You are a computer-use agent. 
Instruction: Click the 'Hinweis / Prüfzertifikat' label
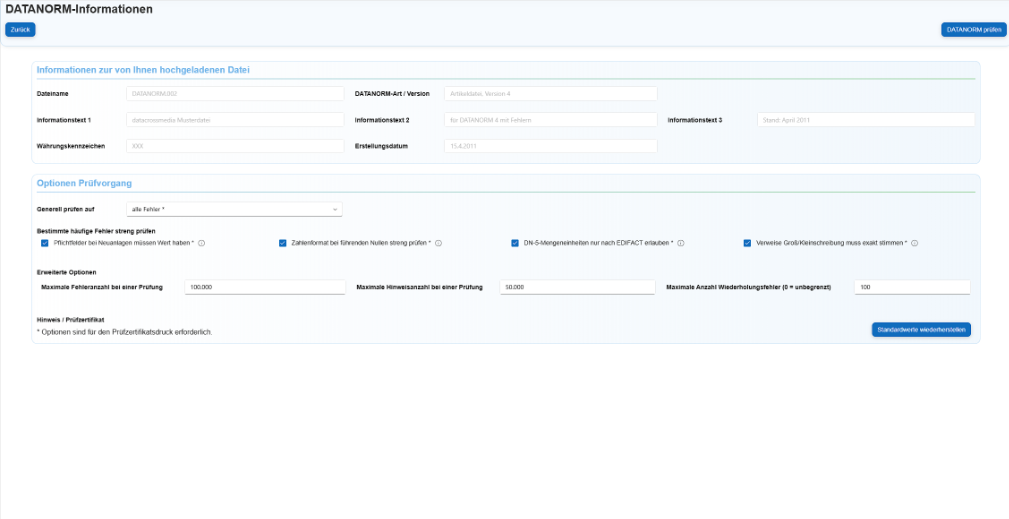tap(70, 319)
